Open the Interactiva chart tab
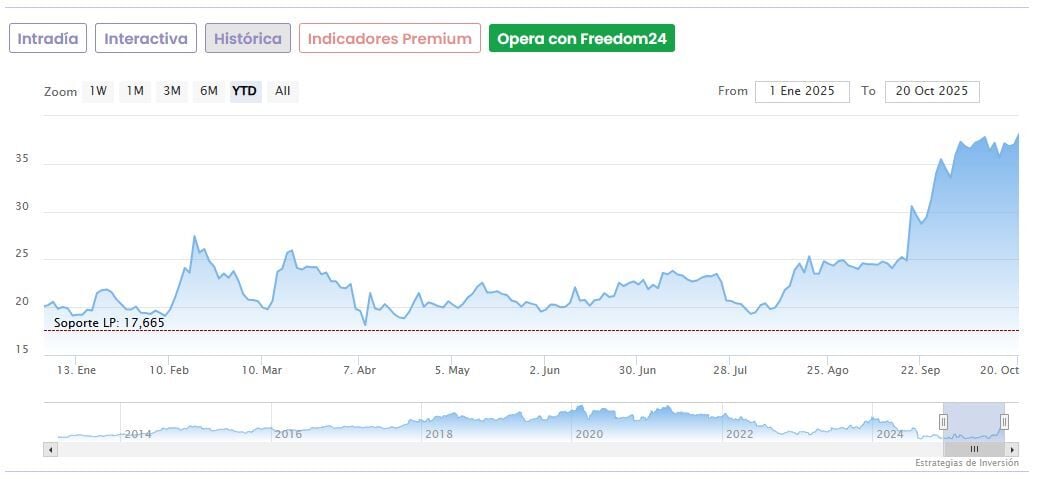Image resolution: width=1039 pixels, height=479 pixels. 146,39
